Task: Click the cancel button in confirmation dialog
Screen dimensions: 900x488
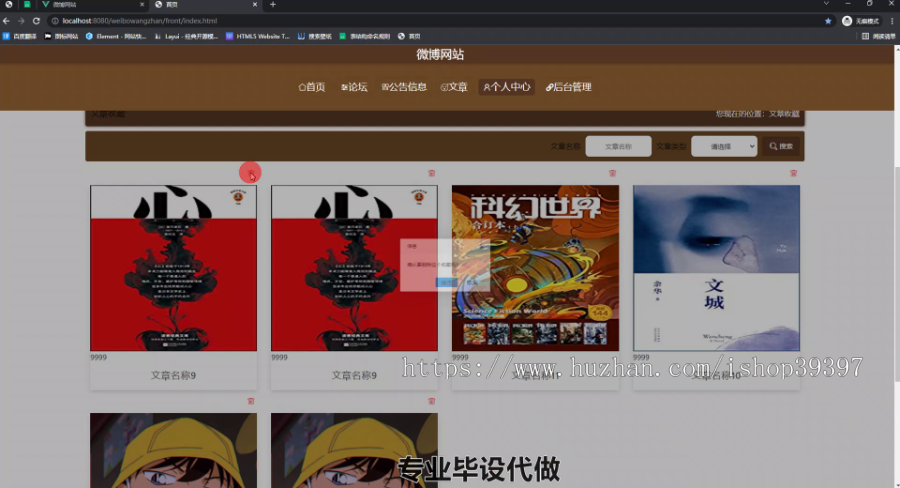Action: (x=472, y=282)
